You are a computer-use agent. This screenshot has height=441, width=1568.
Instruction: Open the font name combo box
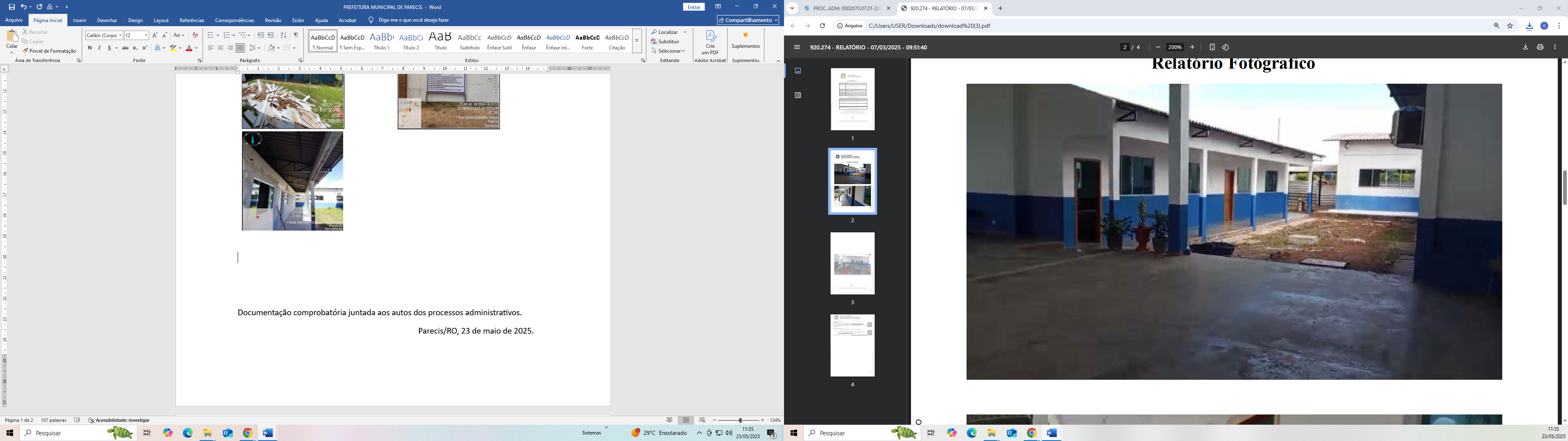tap(104, 36)
